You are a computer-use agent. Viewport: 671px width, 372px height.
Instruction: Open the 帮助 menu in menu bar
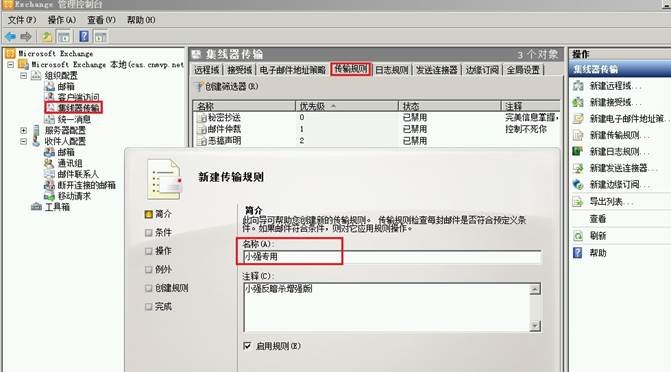coord(141,20)
